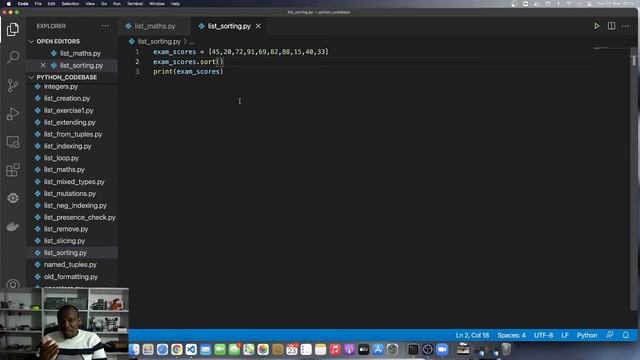Change language mode via Python indicator
Viewport: 640px width, 360px height.
[587, 335]
